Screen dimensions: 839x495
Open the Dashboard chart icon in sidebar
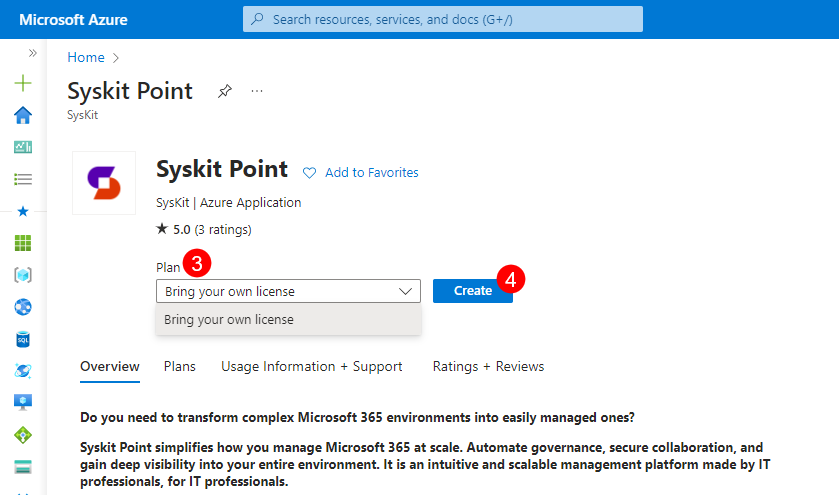point(23,147)
